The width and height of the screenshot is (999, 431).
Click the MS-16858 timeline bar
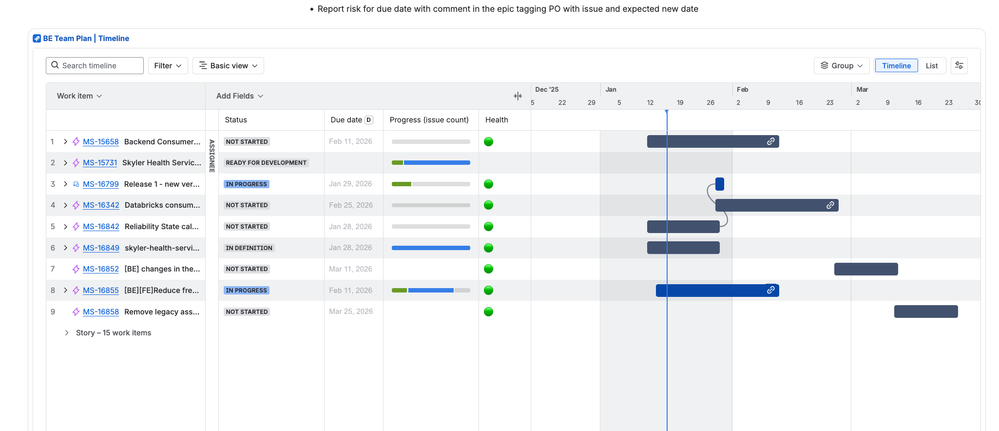click(x=926, y=312)
